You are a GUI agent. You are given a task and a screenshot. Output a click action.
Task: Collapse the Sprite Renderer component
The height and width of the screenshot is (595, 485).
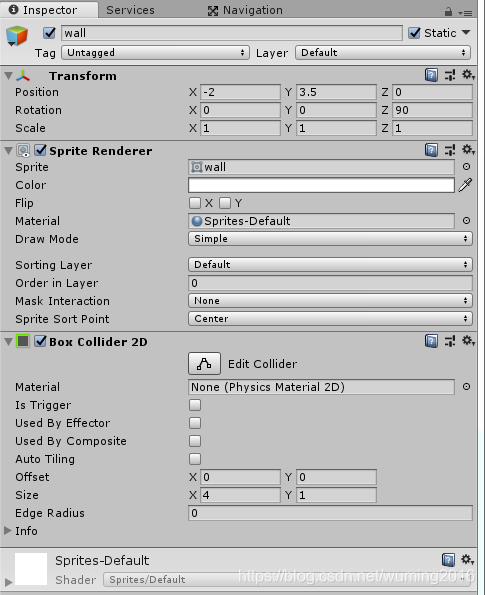click(8, 151)
